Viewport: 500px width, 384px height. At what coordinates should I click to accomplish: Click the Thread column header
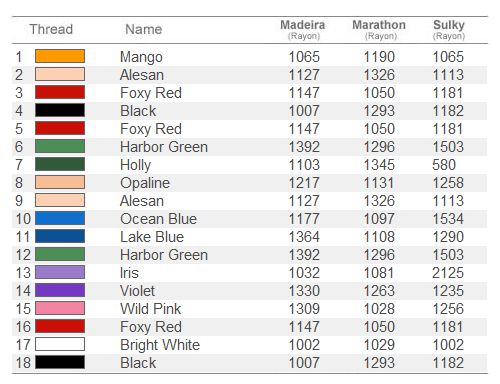pos(51,29)
